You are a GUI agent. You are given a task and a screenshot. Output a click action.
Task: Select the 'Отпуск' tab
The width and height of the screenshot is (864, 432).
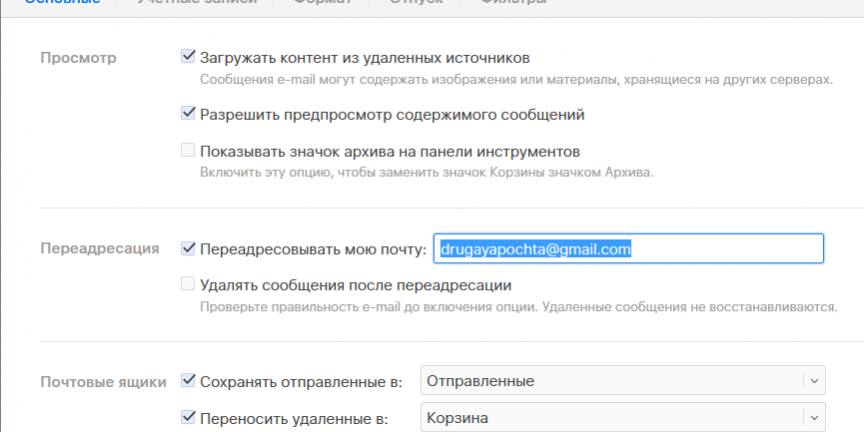pyautogui.click(x=415, y=3)
